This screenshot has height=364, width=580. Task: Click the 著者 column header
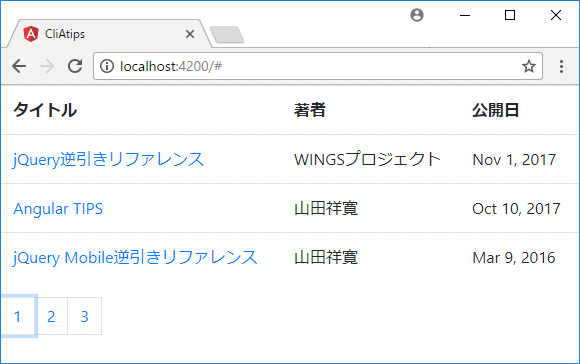point(310,110)
